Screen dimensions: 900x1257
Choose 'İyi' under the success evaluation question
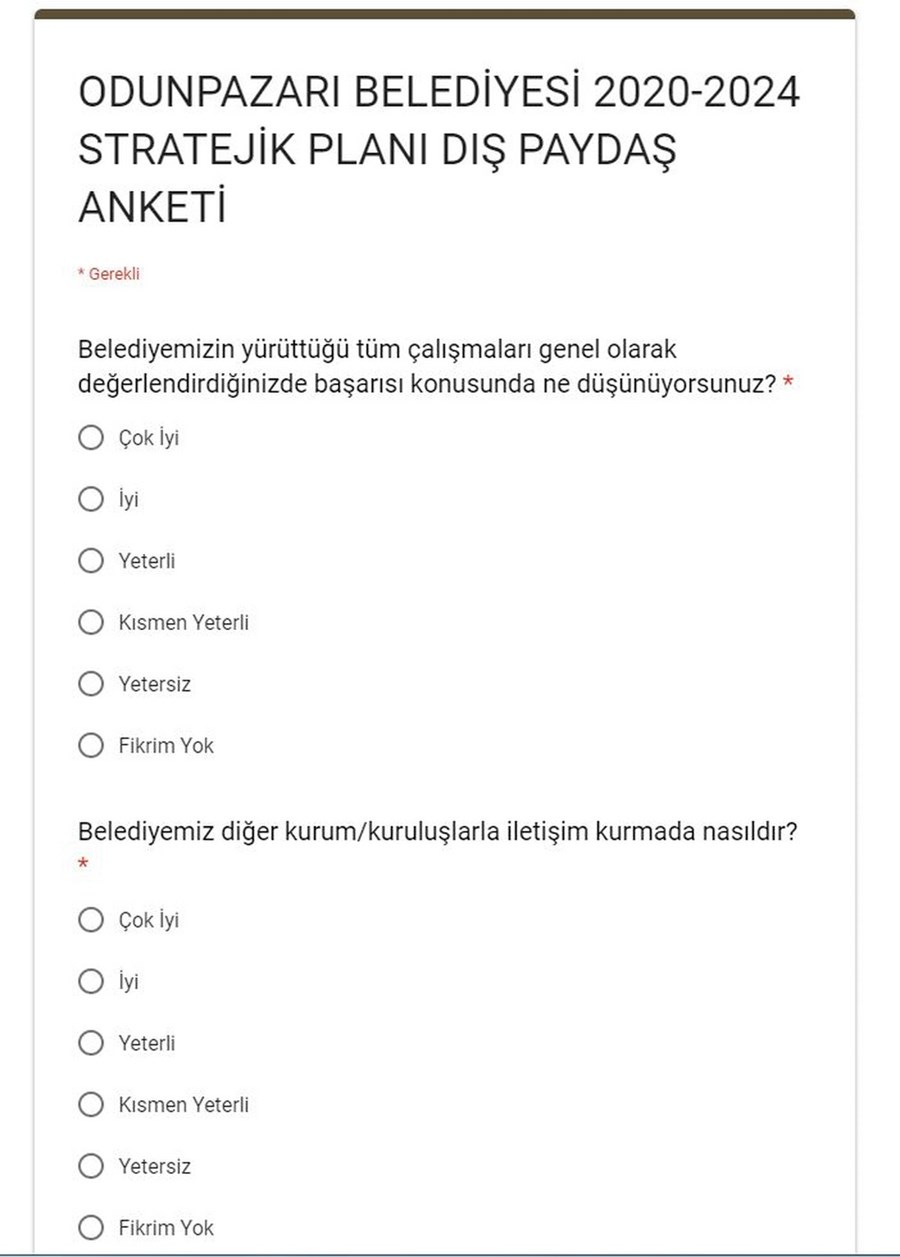coord(91,499)
